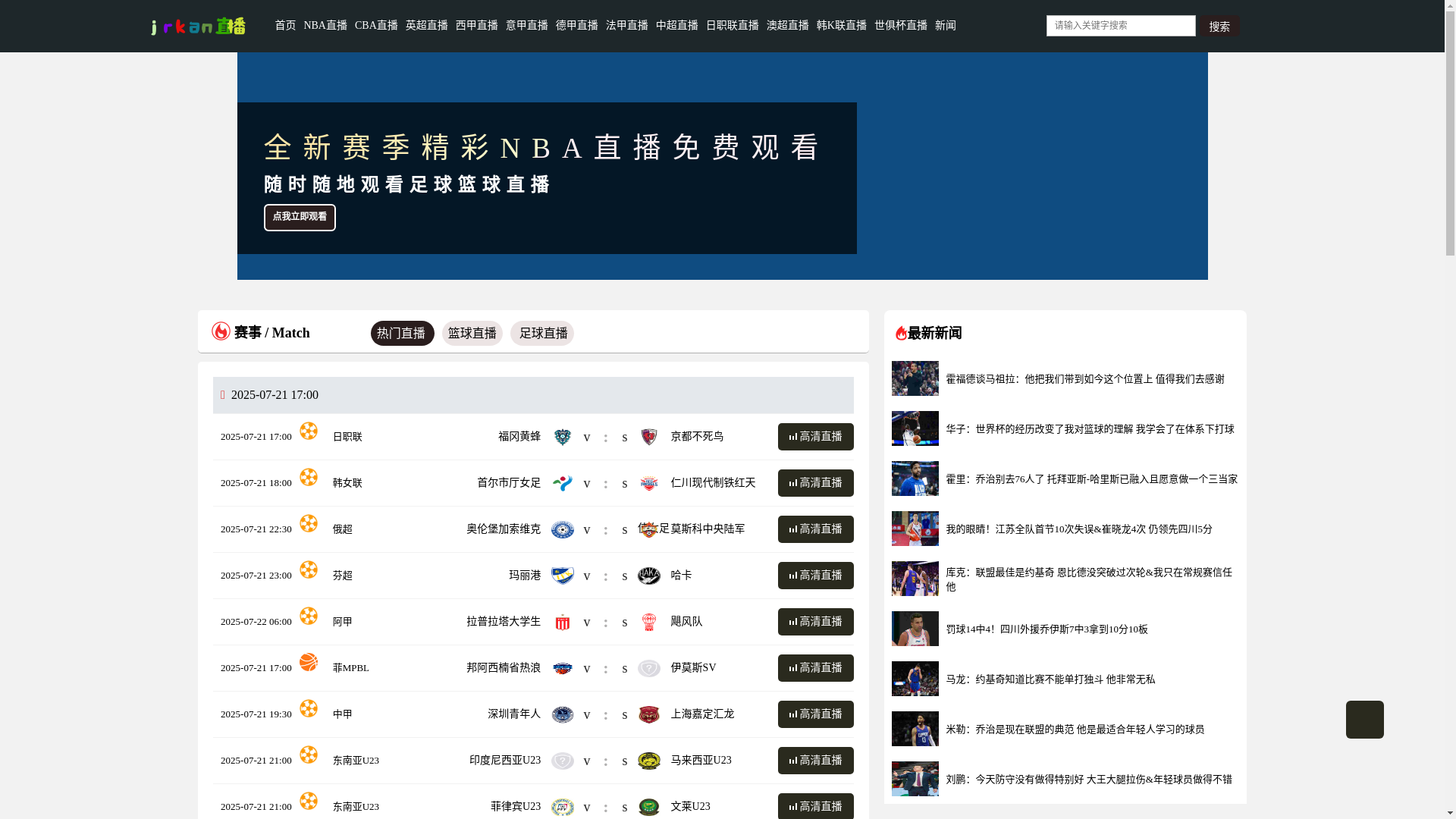Switch to the 热门直播 tab
Image resolution: width=1456 pixels, height=819 pixels.
[402, 334]
